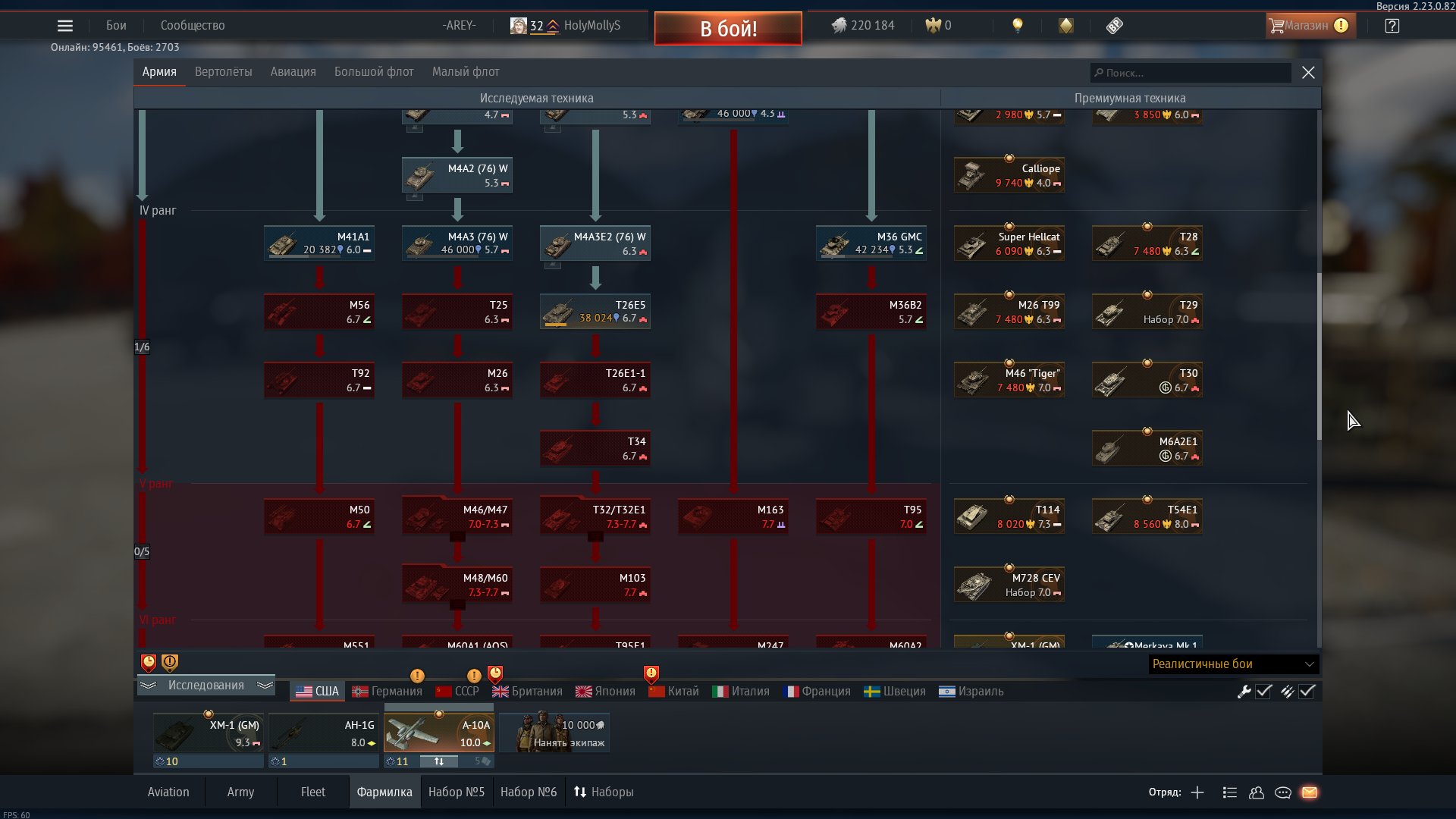Click the wrench auto-repair icon
This screenshot has height=819, width=1456.
click(1244, 692)
